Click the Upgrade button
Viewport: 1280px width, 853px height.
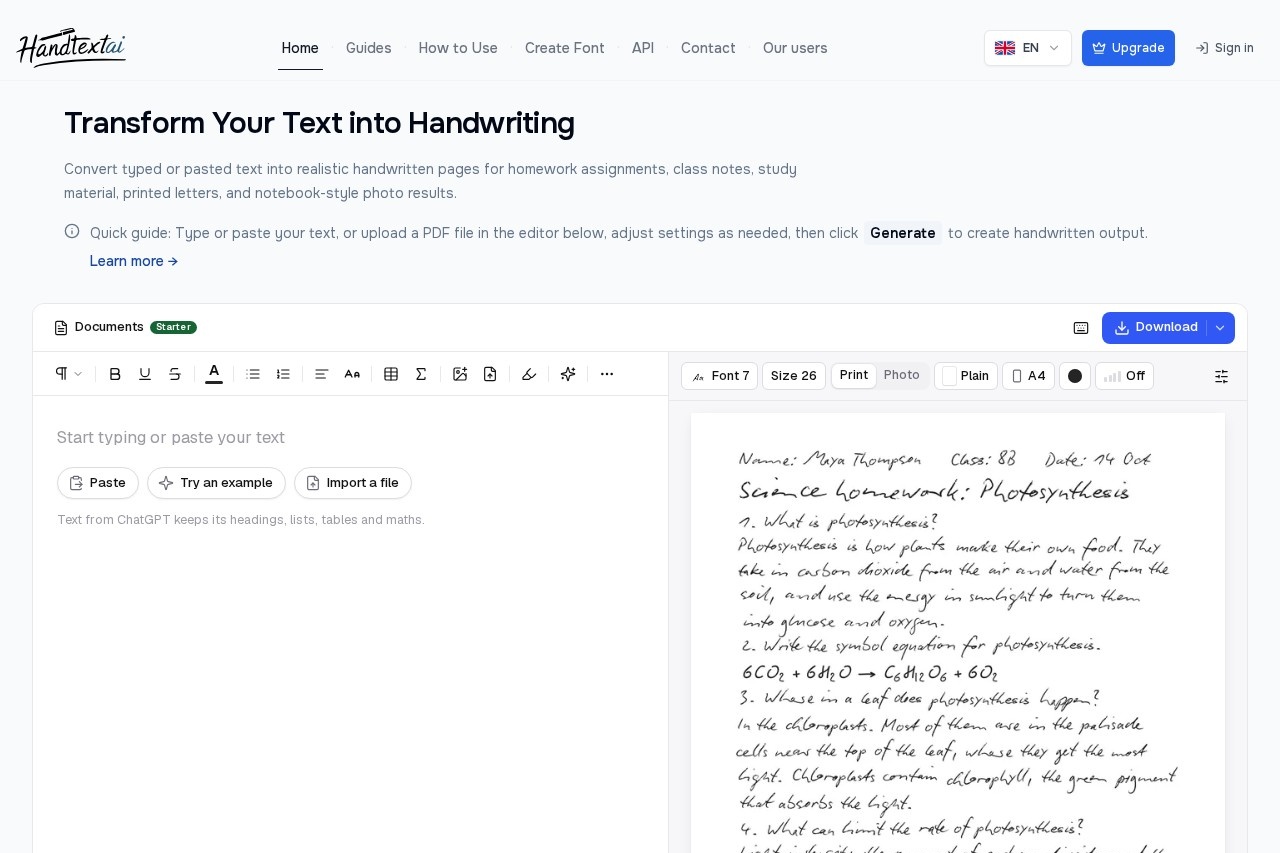[1128, 48]
